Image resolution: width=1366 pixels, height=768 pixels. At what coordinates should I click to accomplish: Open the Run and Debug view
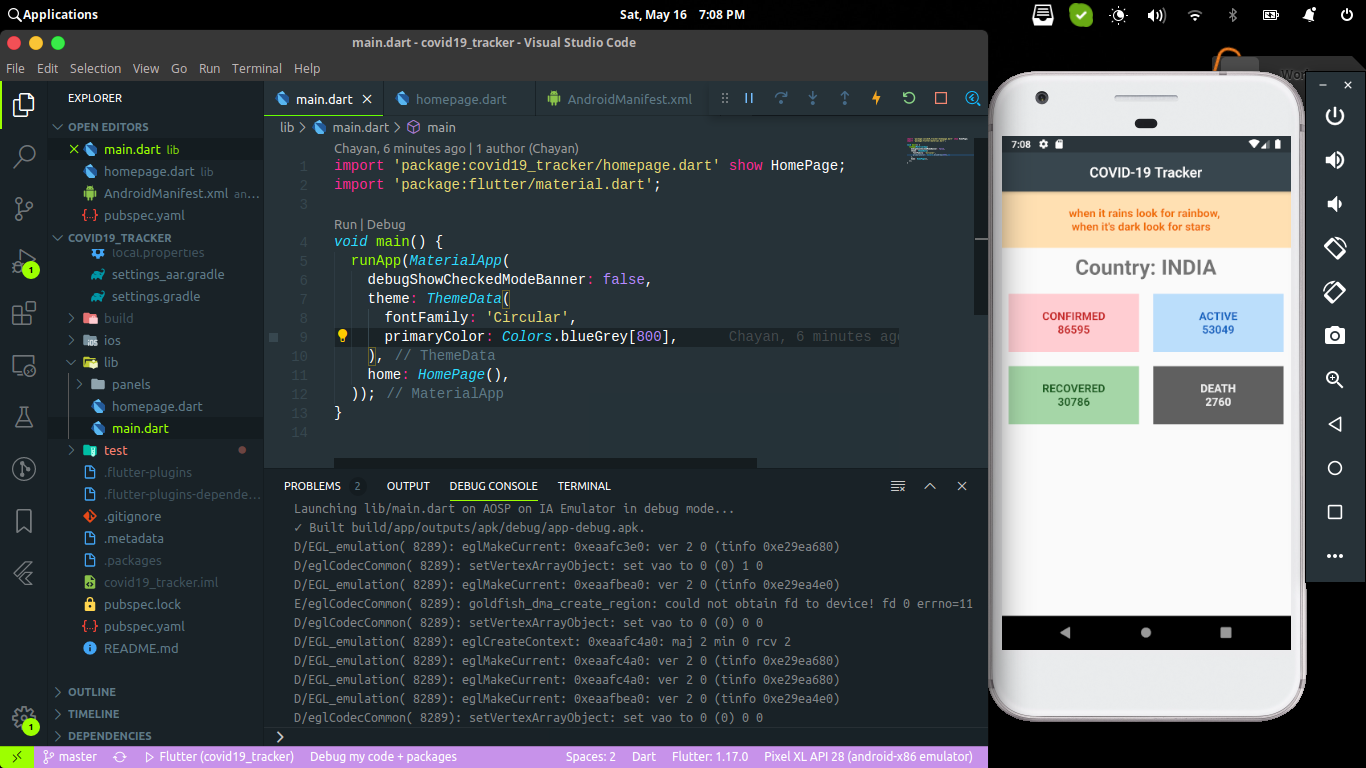24,263
